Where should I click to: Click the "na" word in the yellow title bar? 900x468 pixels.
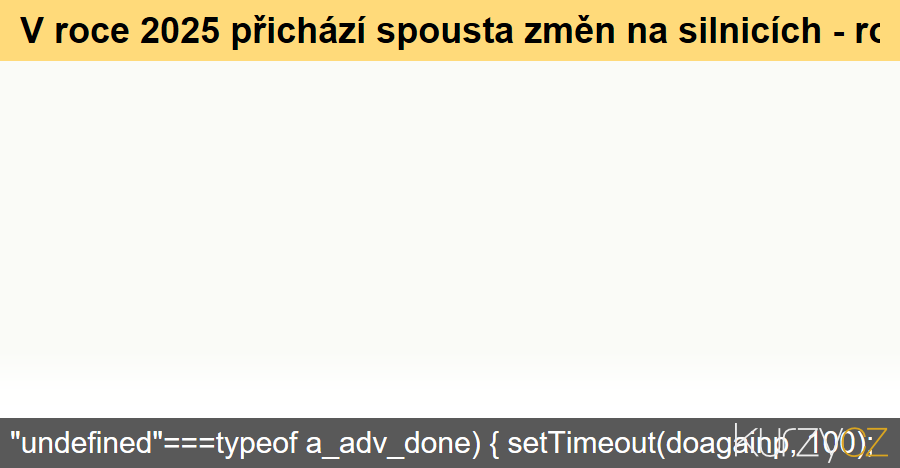647,32
